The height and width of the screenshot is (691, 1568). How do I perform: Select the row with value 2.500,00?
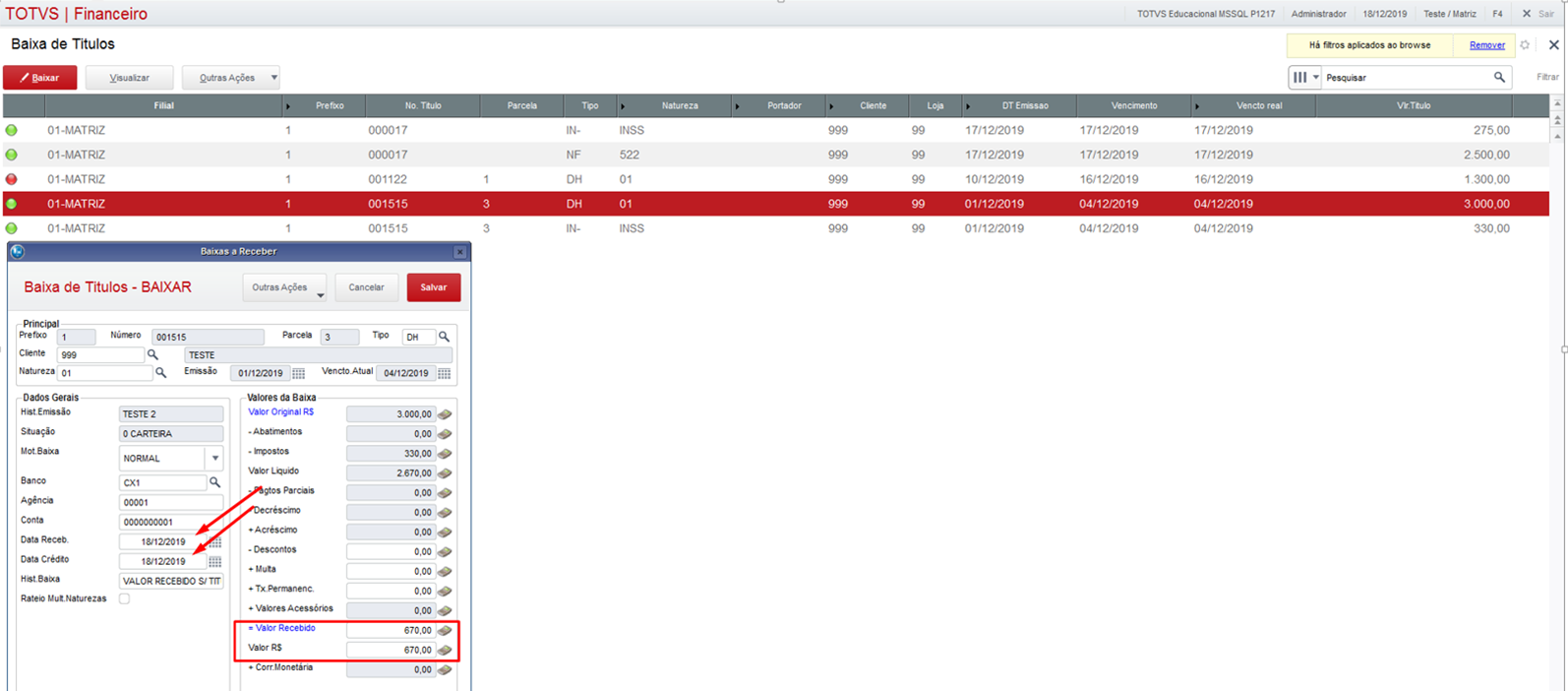click(x=775, y=155)
